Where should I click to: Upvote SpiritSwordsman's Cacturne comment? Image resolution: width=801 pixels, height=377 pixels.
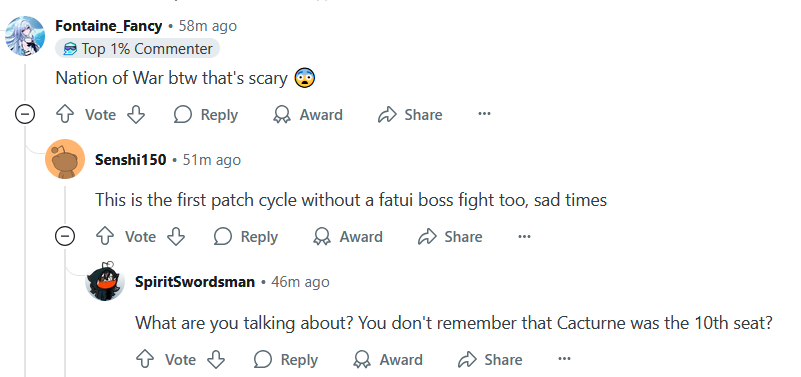pyautogui.click(x=145, y=359)
